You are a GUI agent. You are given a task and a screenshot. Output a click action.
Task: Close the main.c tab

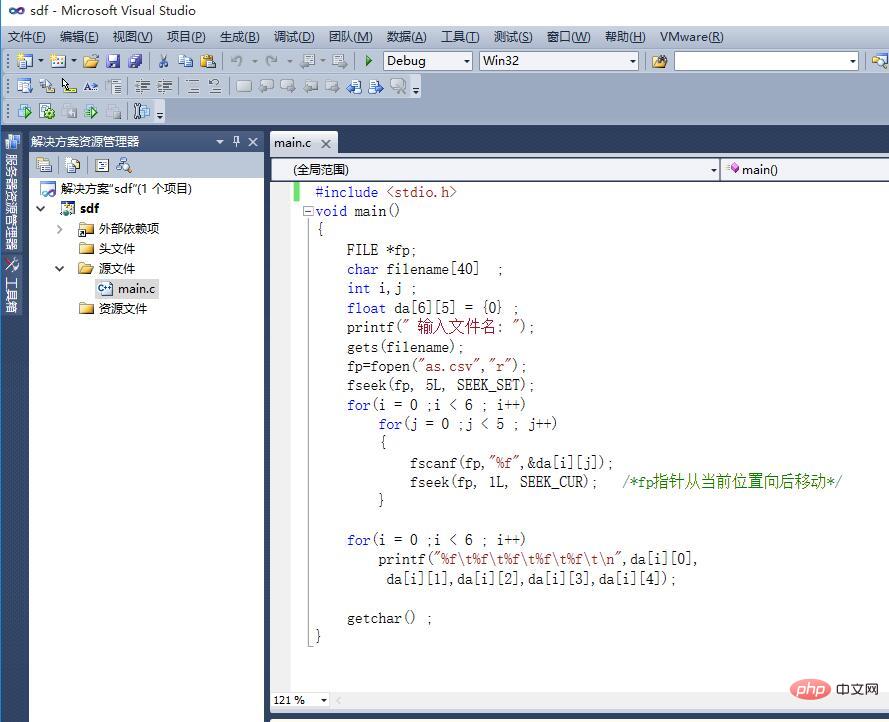tap(326, 143)
